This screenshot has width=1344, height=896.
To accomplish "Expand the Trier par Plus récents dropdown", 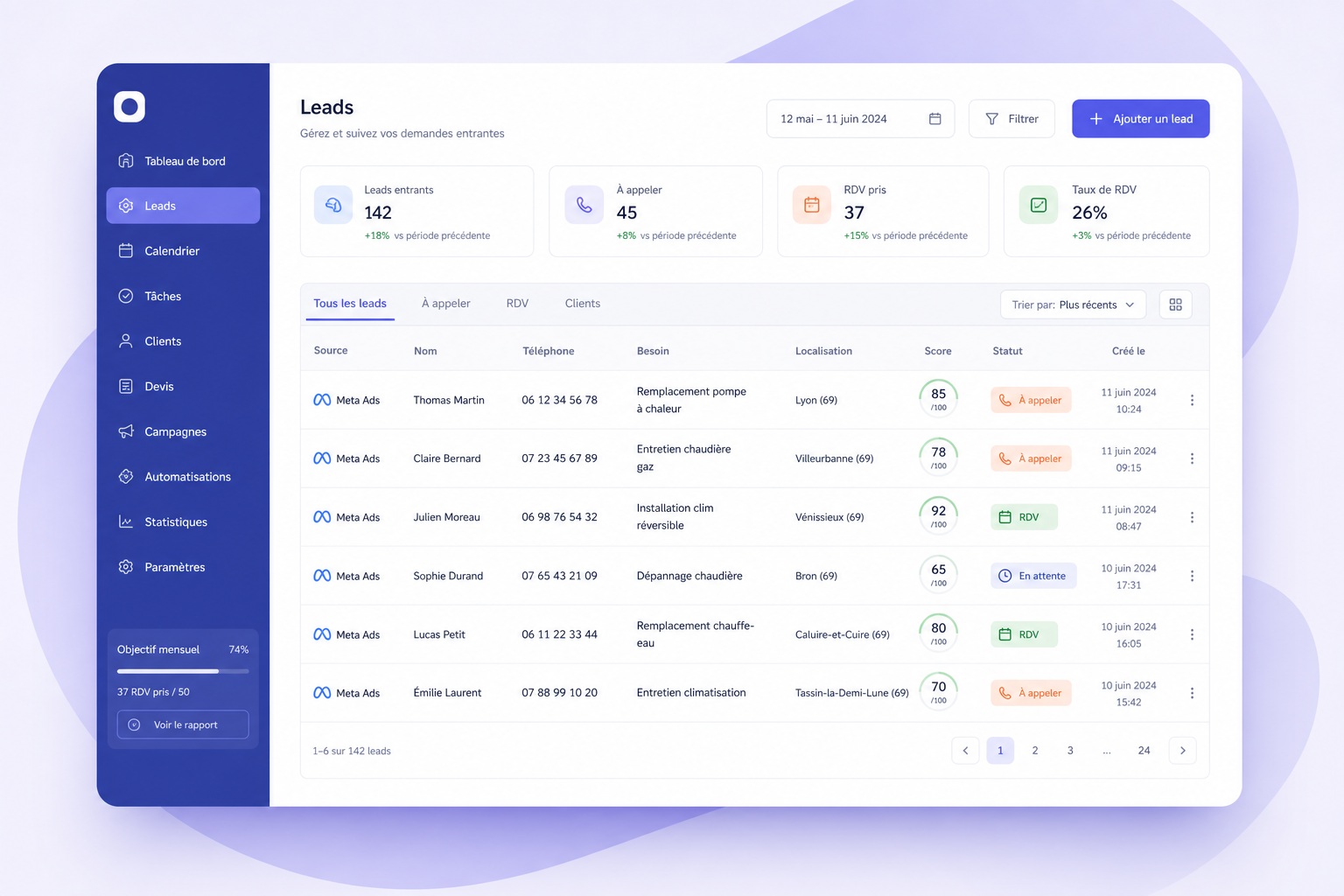I will coord(1073,304).
